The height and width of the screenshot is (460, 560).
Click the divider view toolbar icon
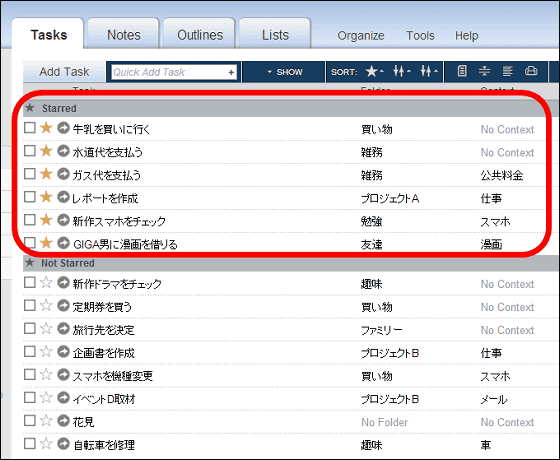484,71
